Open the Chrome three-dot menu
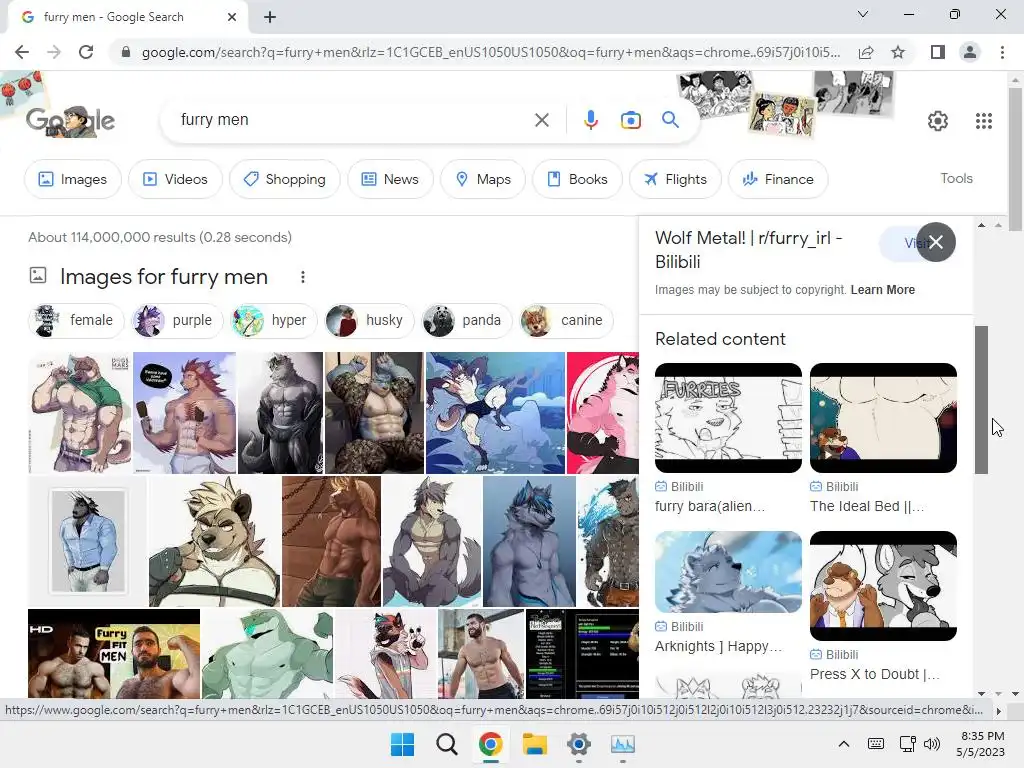The image size is (1024, 768). (1002, 52)
